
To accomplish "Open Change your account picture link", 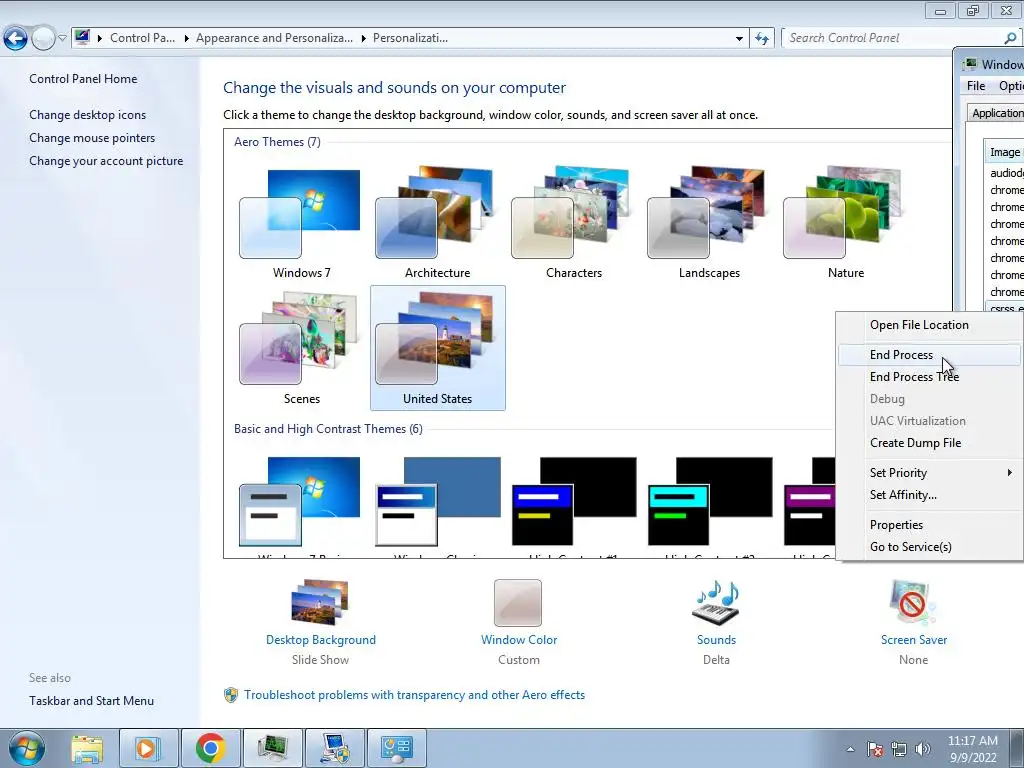I will tap(106, 161).
